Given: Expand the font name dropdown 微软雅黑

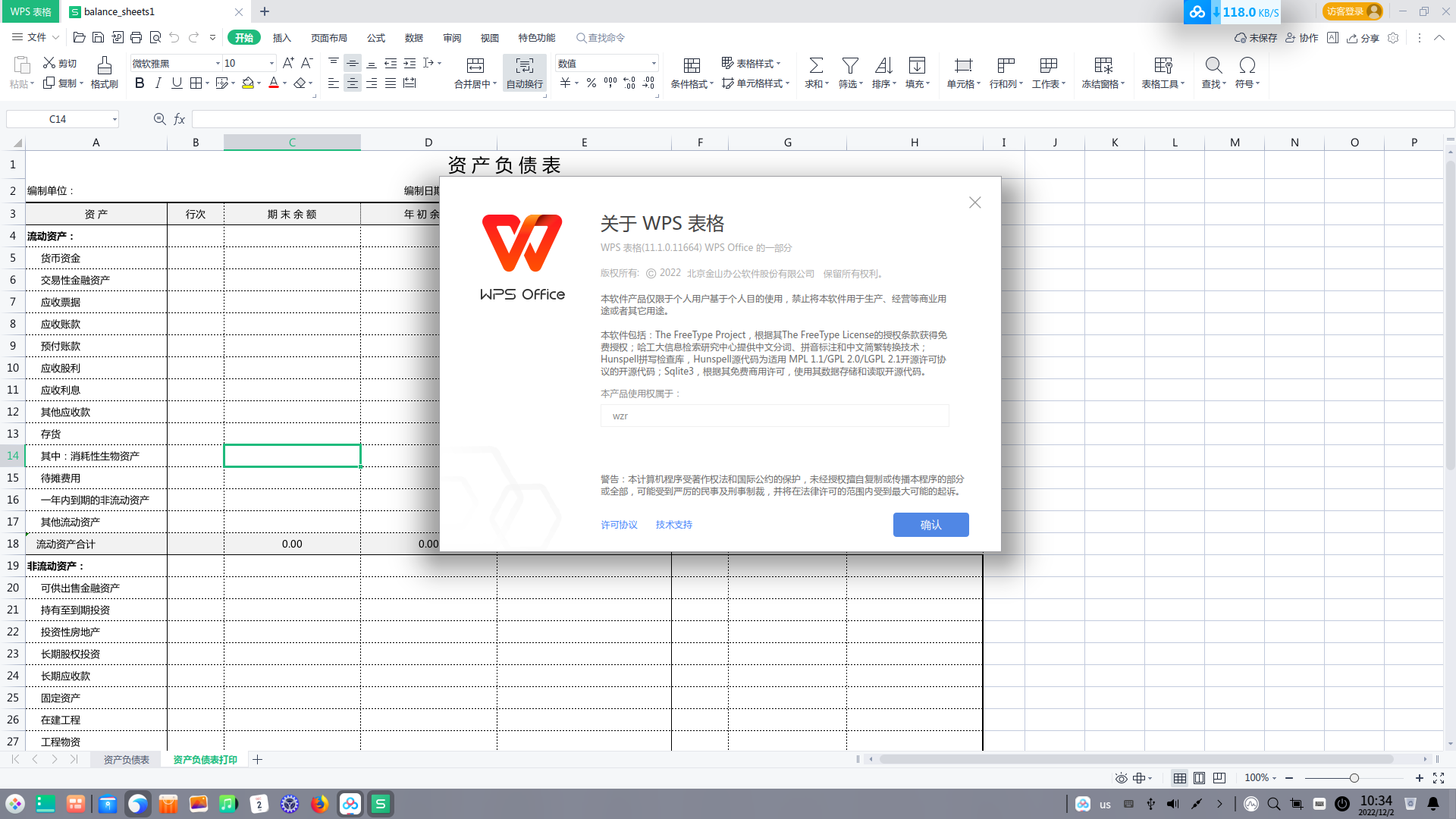Looking at the screenshot, I should click(217, 63).
